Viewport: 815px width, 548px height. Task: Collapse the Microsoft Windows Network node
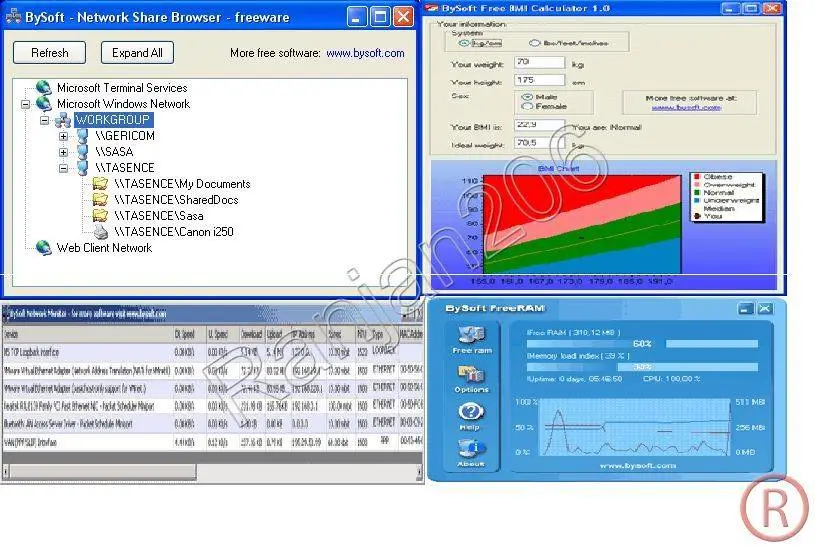[x=25, y=105]
